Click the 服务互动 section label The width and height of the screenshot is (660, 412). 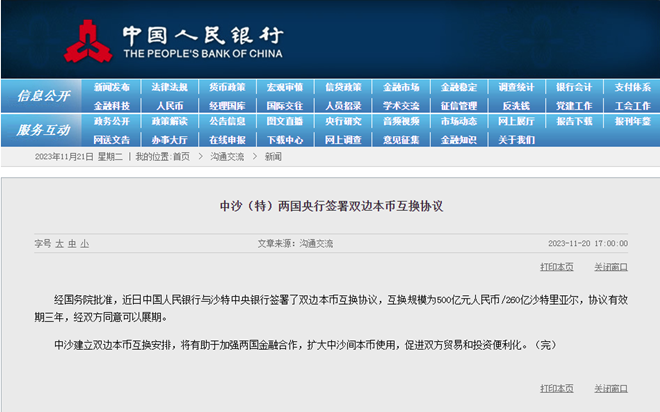coord(43,130)
